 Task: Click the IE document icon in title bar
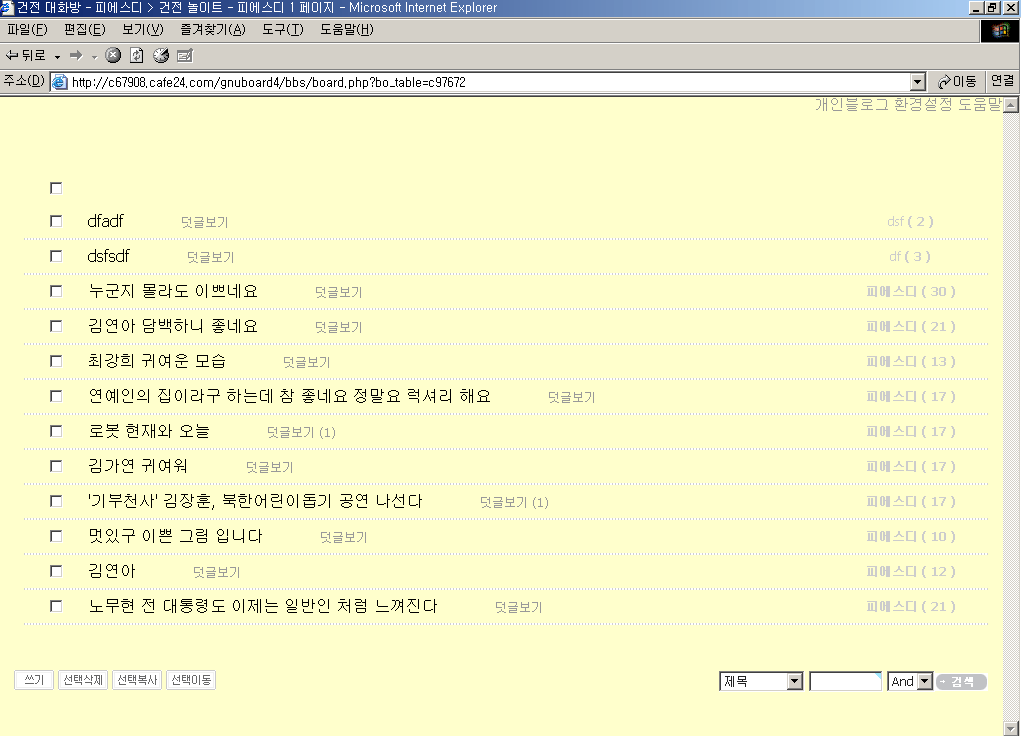pos(7,8)
